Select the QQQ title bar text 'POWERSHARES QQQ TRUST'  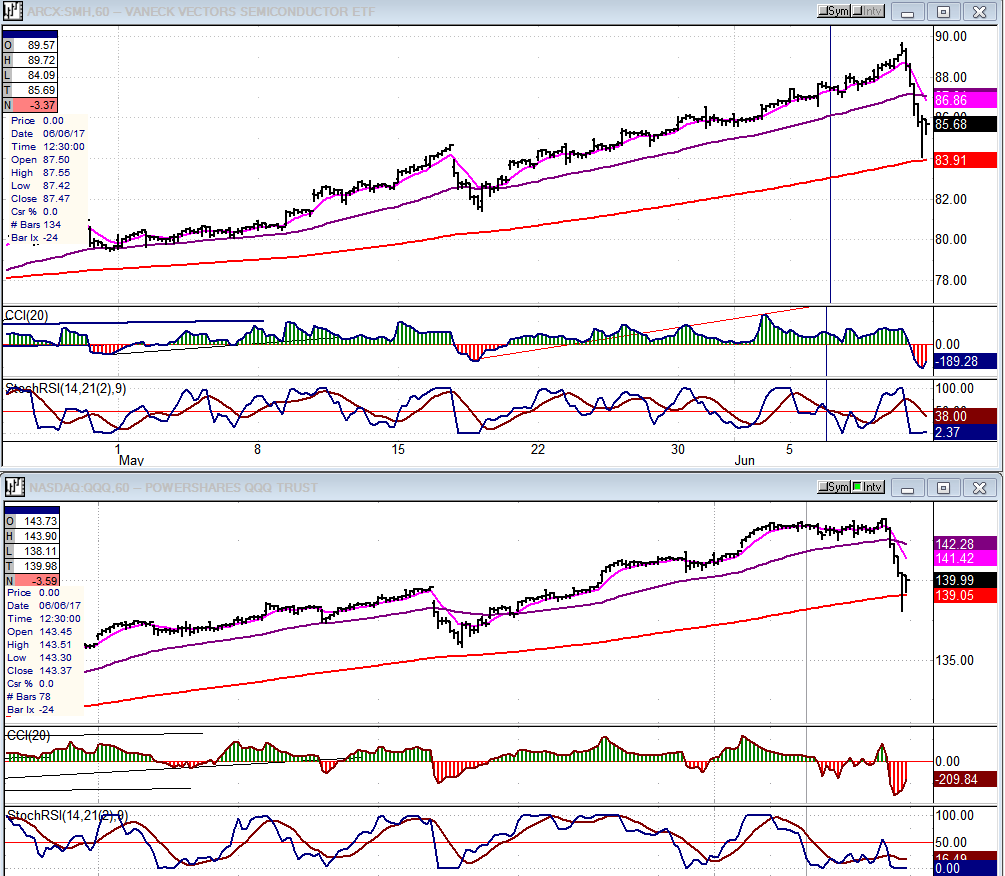coord(231,488)
